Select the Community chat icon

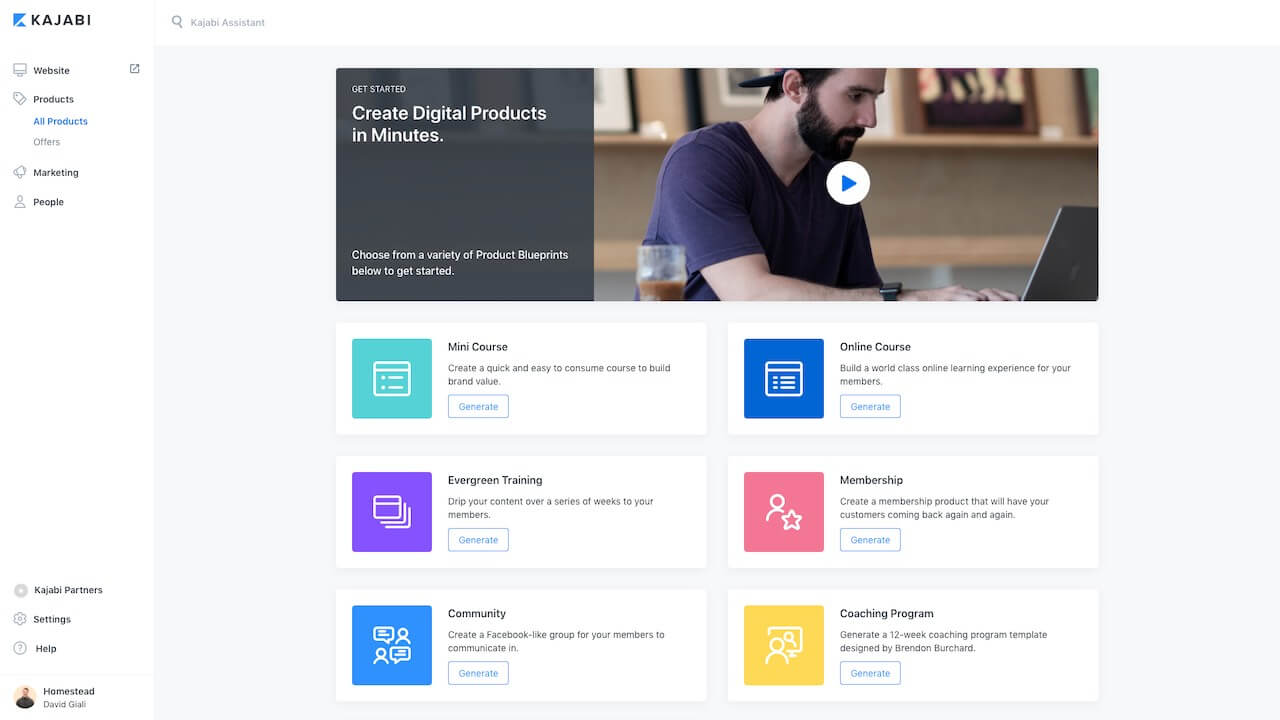[x=392, y=645]
